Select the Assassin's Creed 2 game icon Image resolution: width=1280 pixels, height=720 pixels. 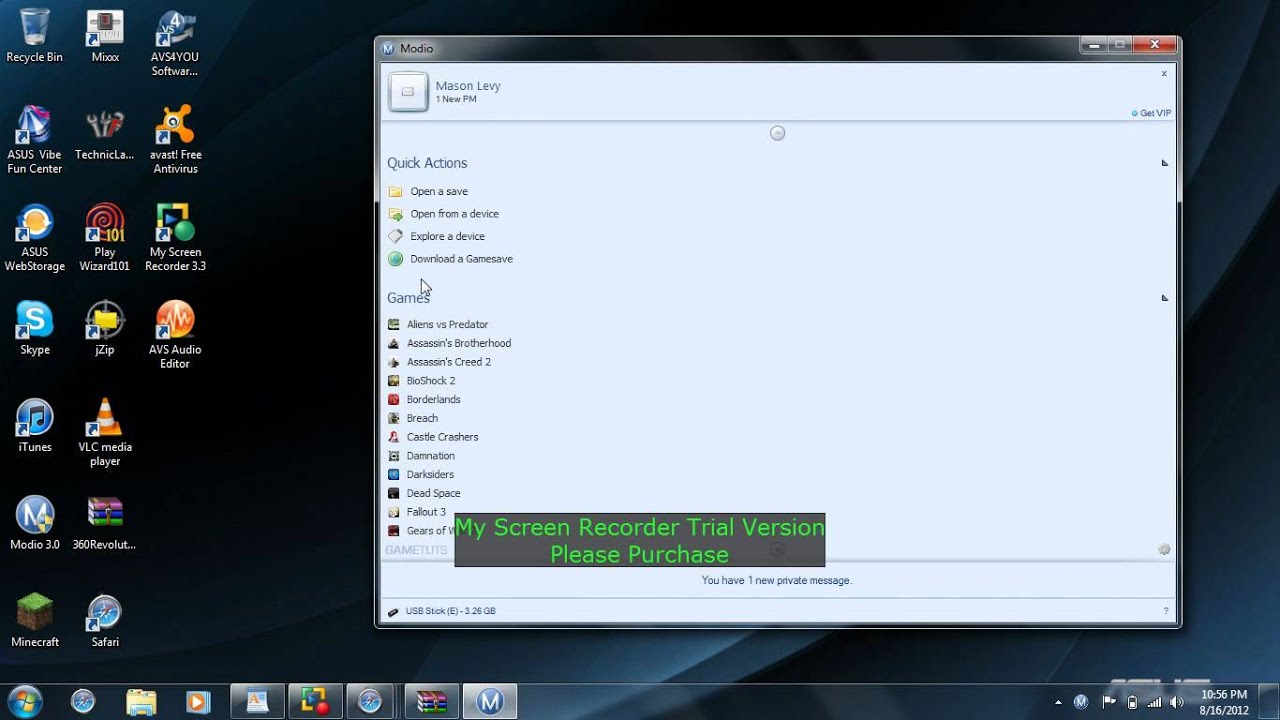coord(394,362)
